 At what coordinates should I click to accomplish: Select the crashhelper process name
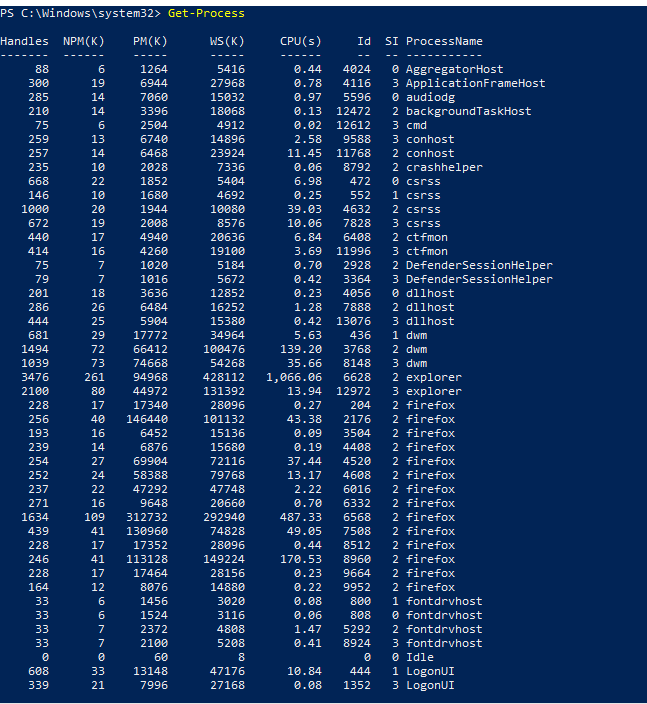tap(444, 167)
